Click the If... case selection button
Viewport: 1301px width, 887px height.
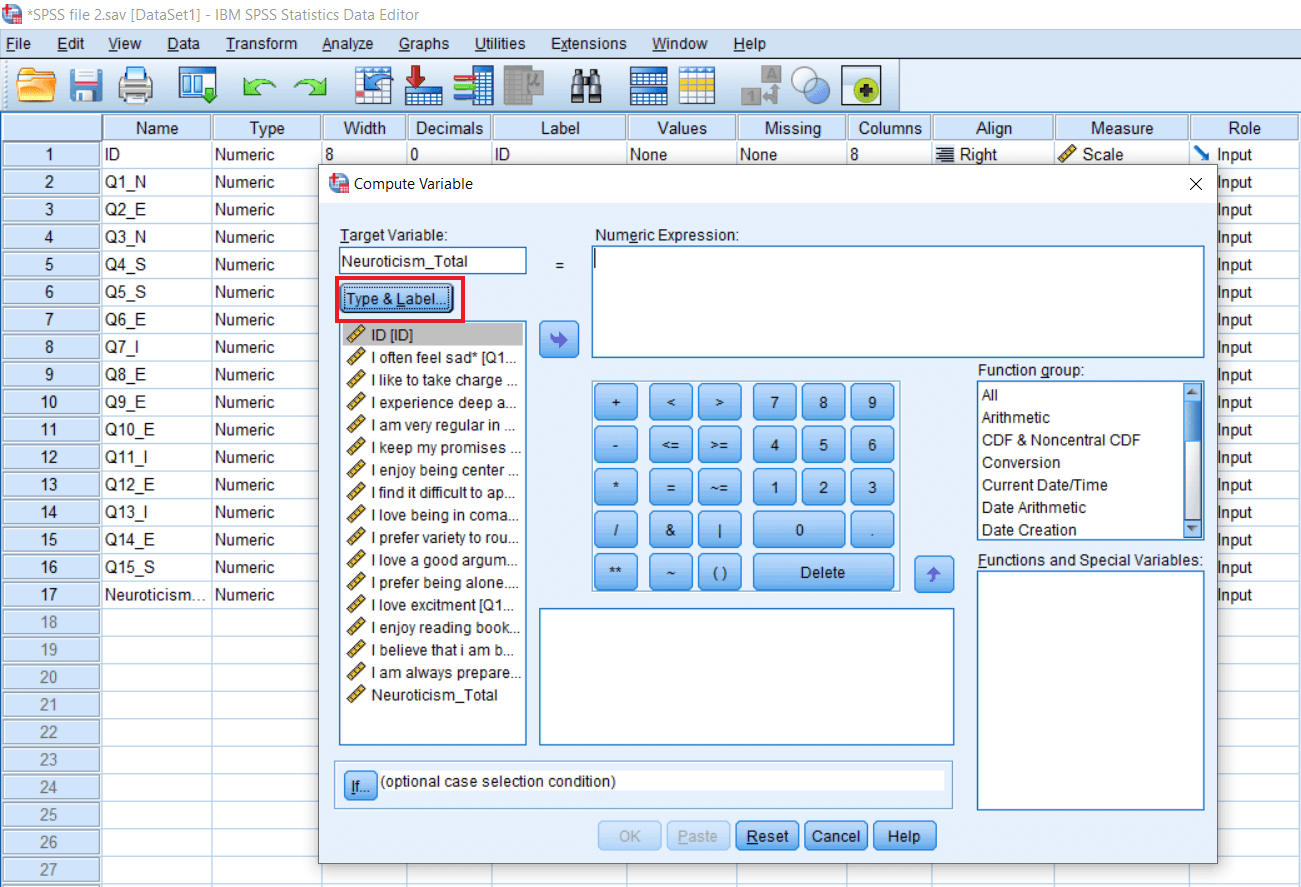[360, 786]
